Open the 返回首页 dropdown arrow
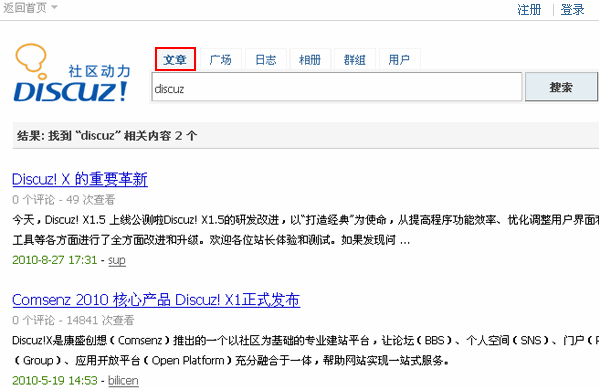Image resolution: width=599 pixels, height=389 pixels. [54, 7]
